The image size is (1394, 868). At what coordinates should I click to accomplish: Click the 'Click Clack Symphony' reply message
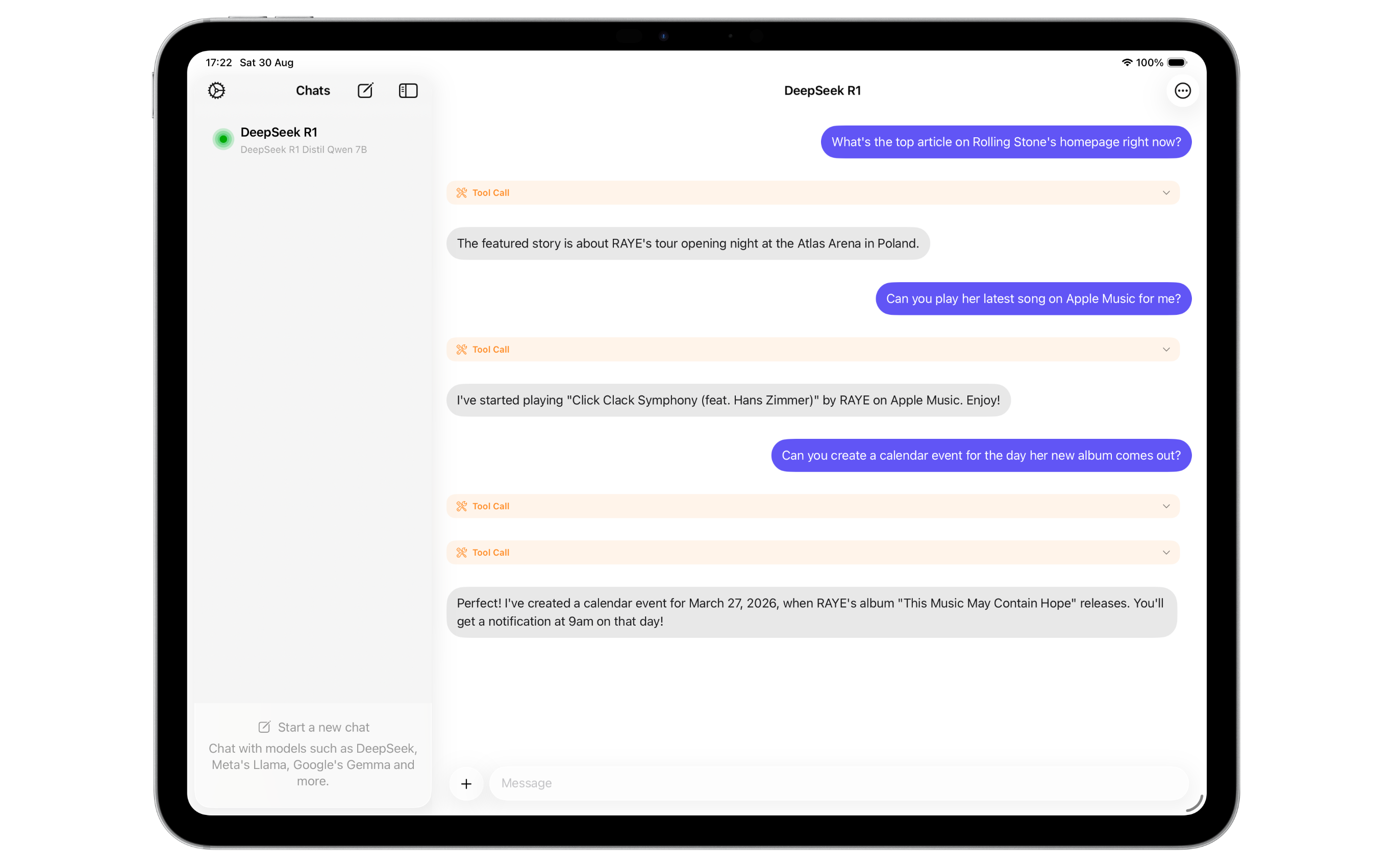tap(728, 400)
